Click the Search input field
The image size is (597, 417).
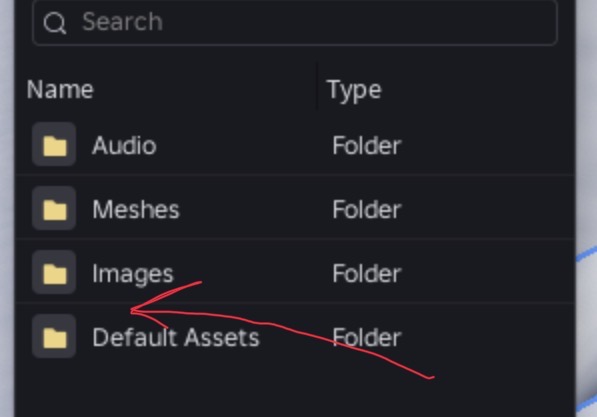pos(295,22)
